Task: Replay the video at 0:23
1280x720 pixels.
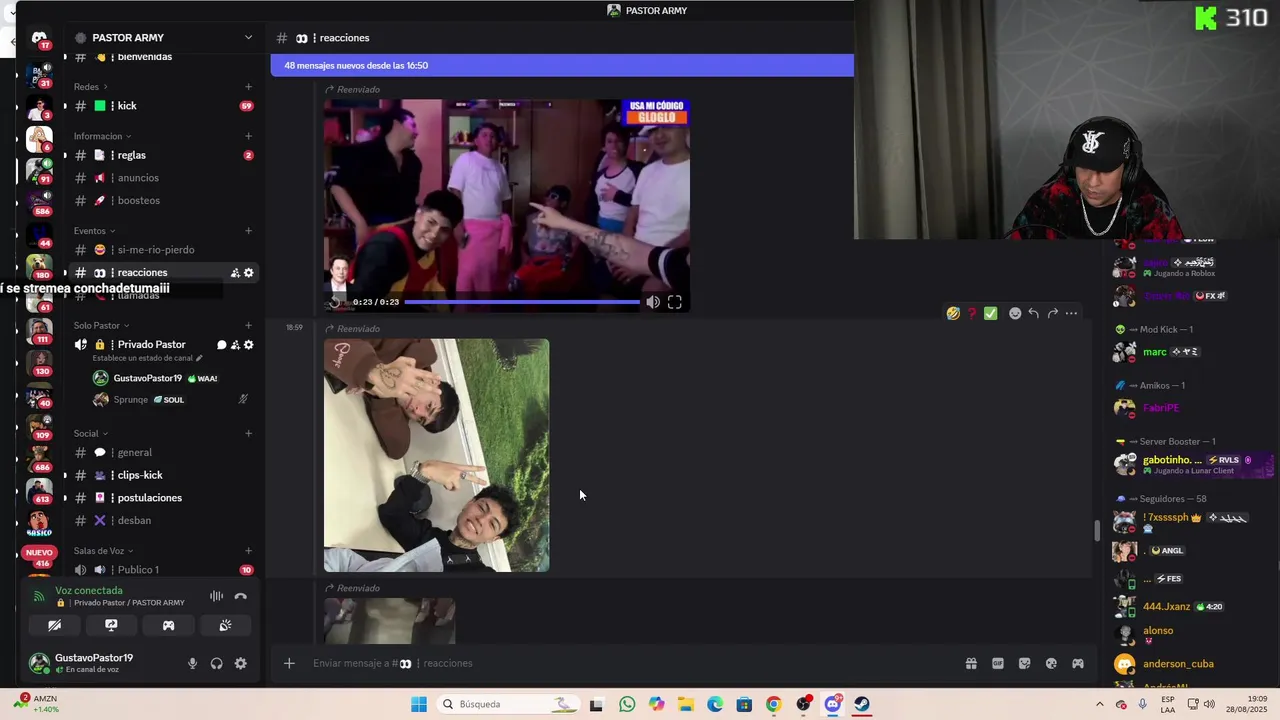Action: point(336,302)
